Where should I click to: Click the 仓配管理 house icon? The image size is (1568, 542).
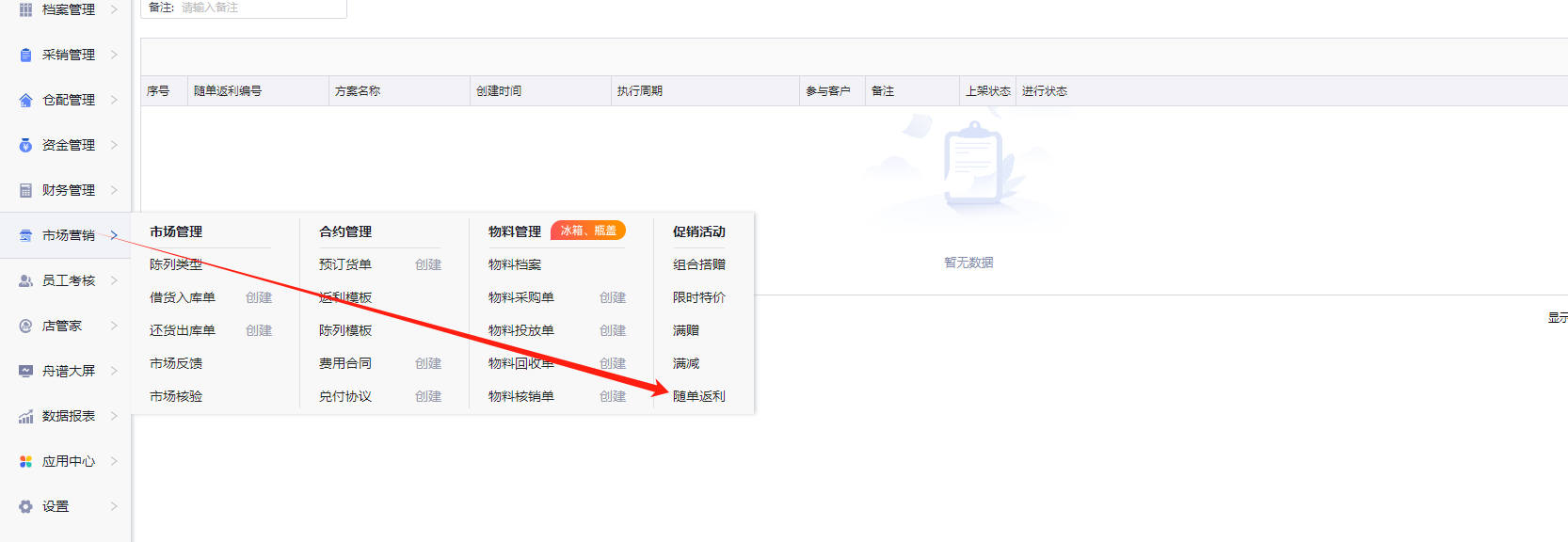coord(25,100)
